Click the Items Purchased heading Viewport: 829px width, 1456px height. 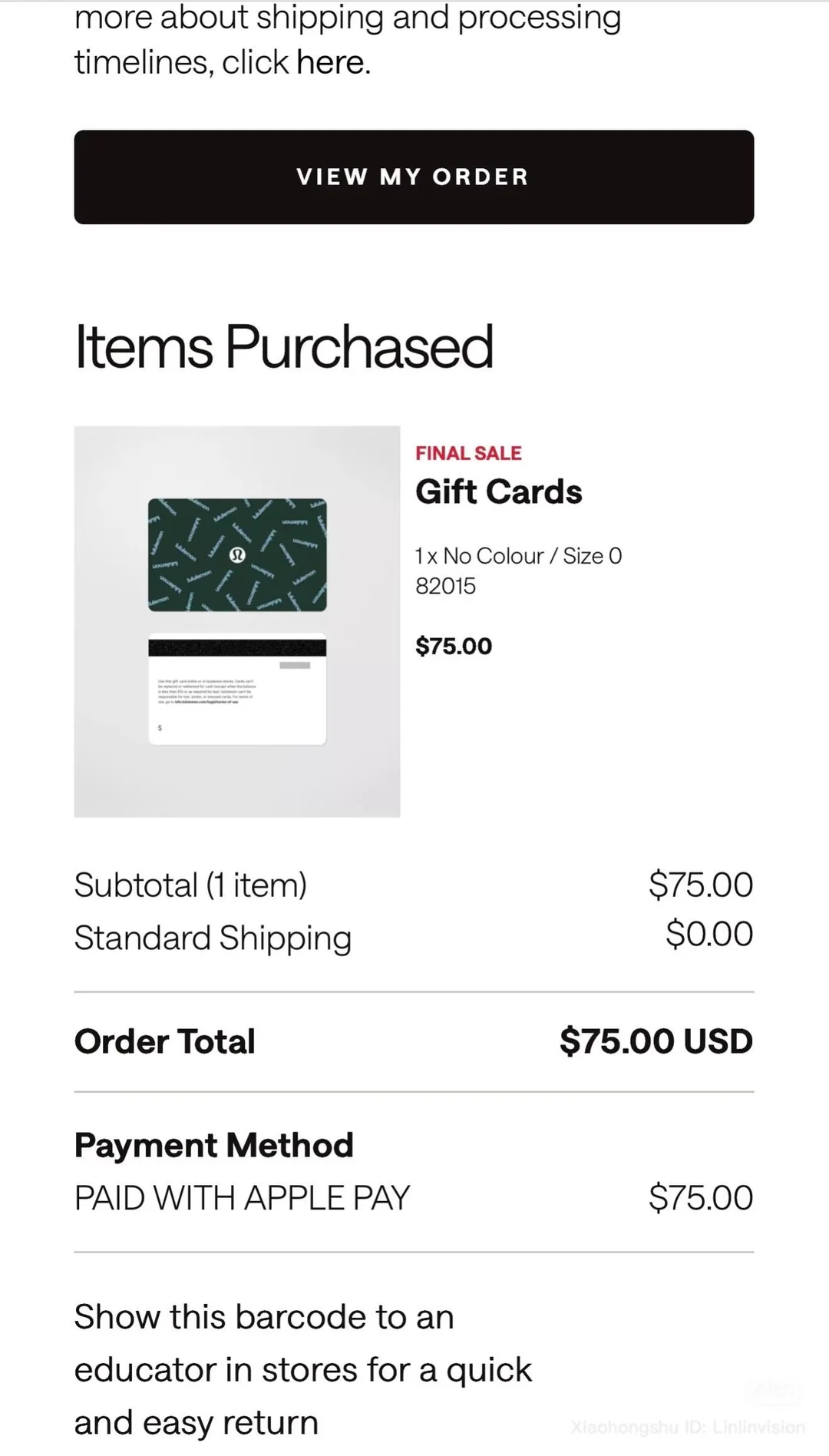tap(283, 346)
